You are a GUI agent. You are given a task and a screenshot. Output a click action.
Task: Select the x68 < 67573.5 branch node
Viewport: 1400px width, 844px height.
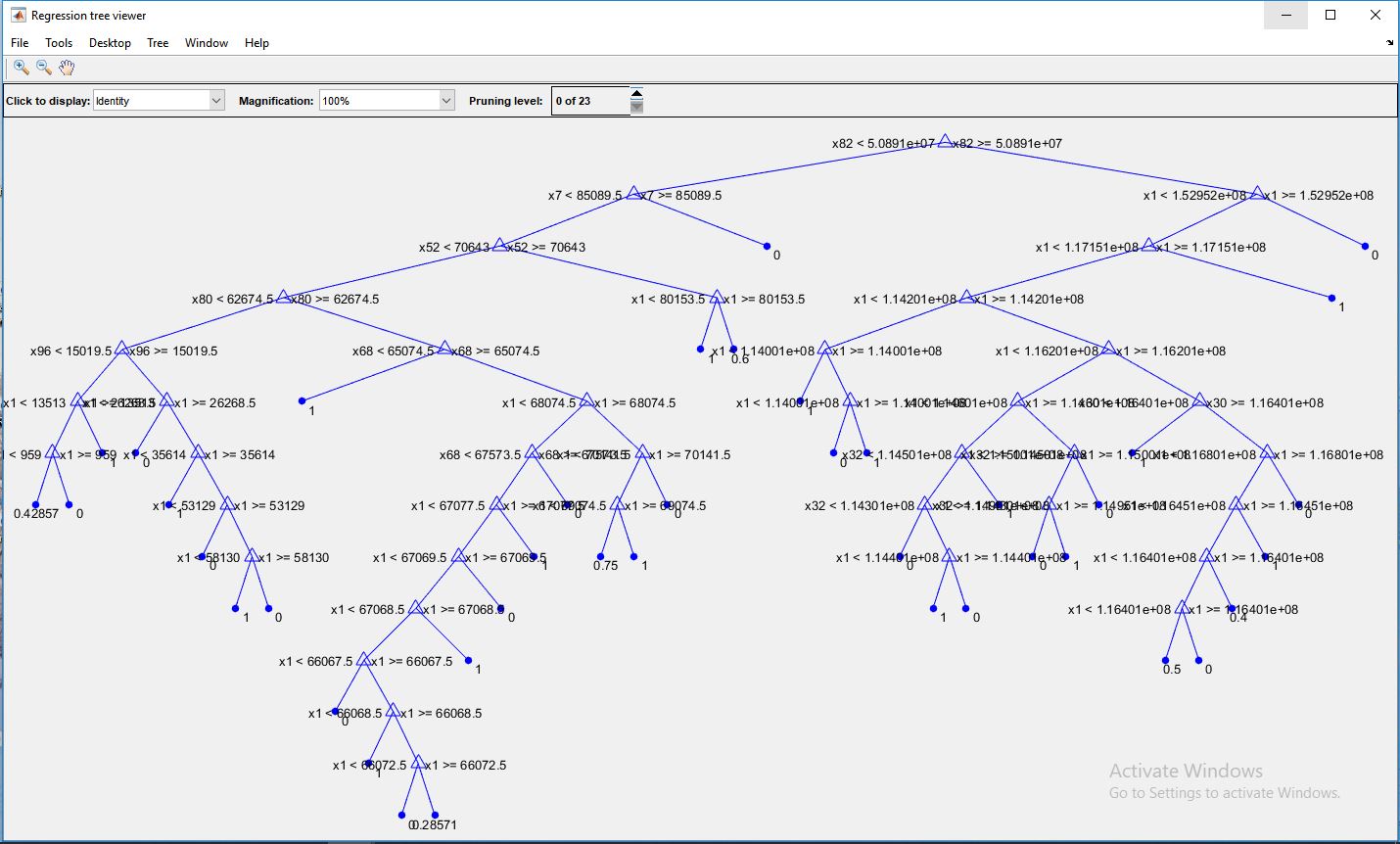532,453
